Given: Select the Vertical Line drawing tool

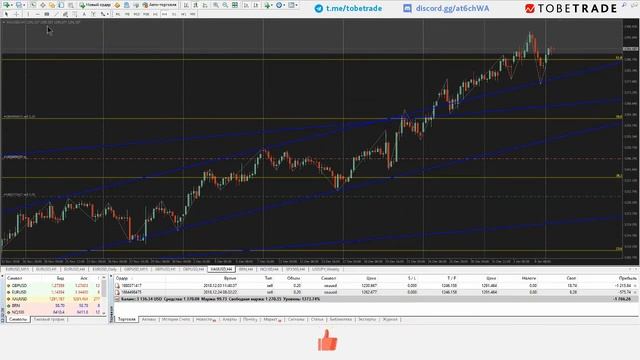Looking at the screenshot, I should 28,14.
